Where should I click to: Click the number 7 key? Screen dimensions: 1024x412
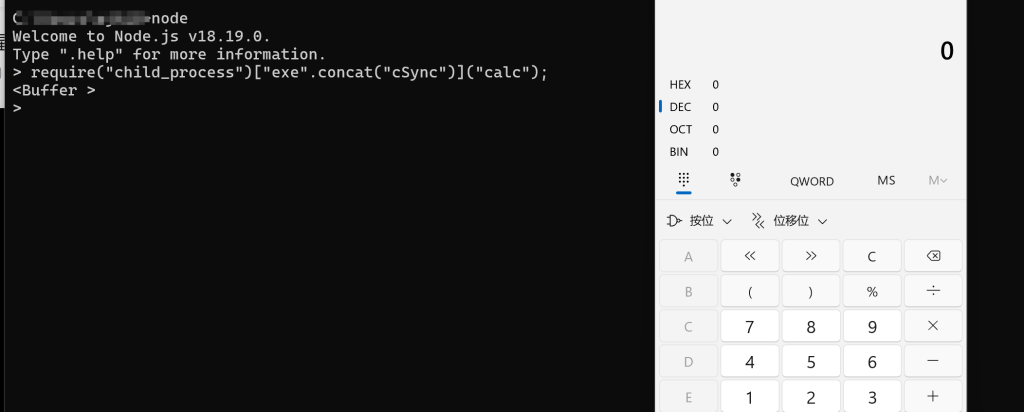point(750,326)
